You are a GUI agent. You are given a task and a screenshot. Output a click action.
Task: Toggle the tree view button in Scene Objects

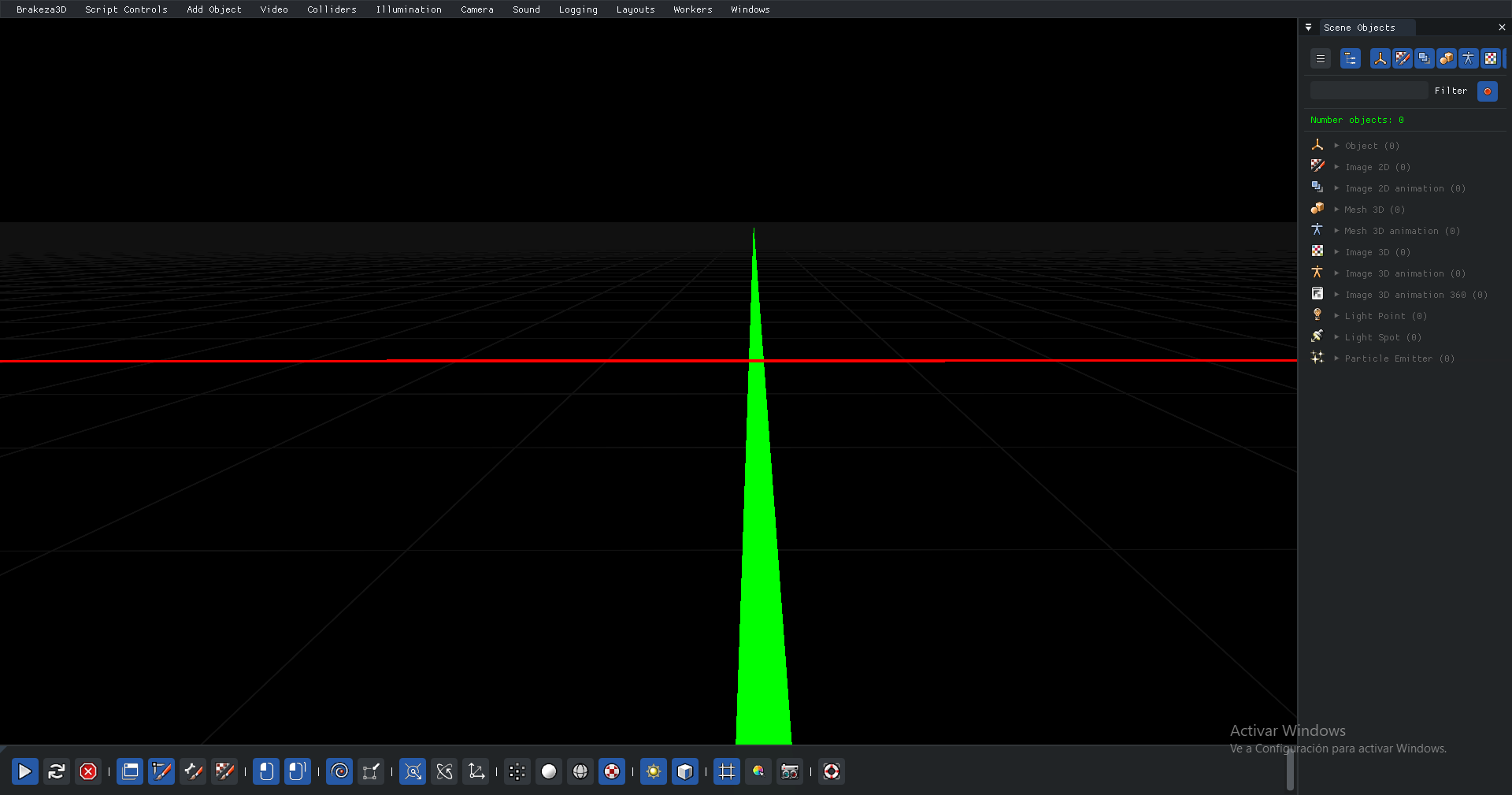[x=1351, y=58]
